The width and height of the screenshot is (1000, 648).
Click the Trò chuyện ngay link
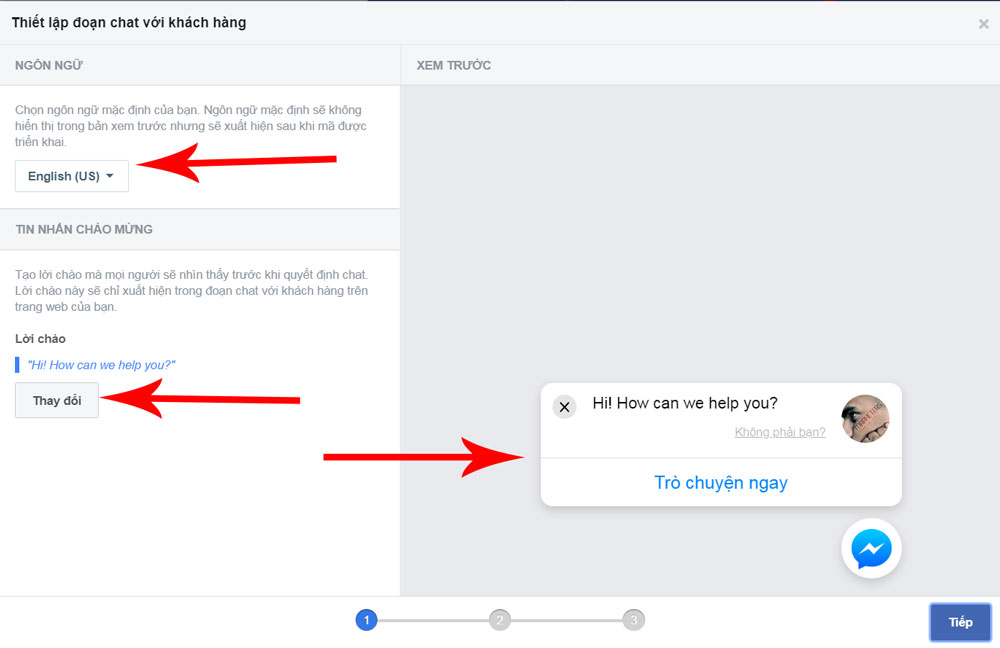(721, 483)
